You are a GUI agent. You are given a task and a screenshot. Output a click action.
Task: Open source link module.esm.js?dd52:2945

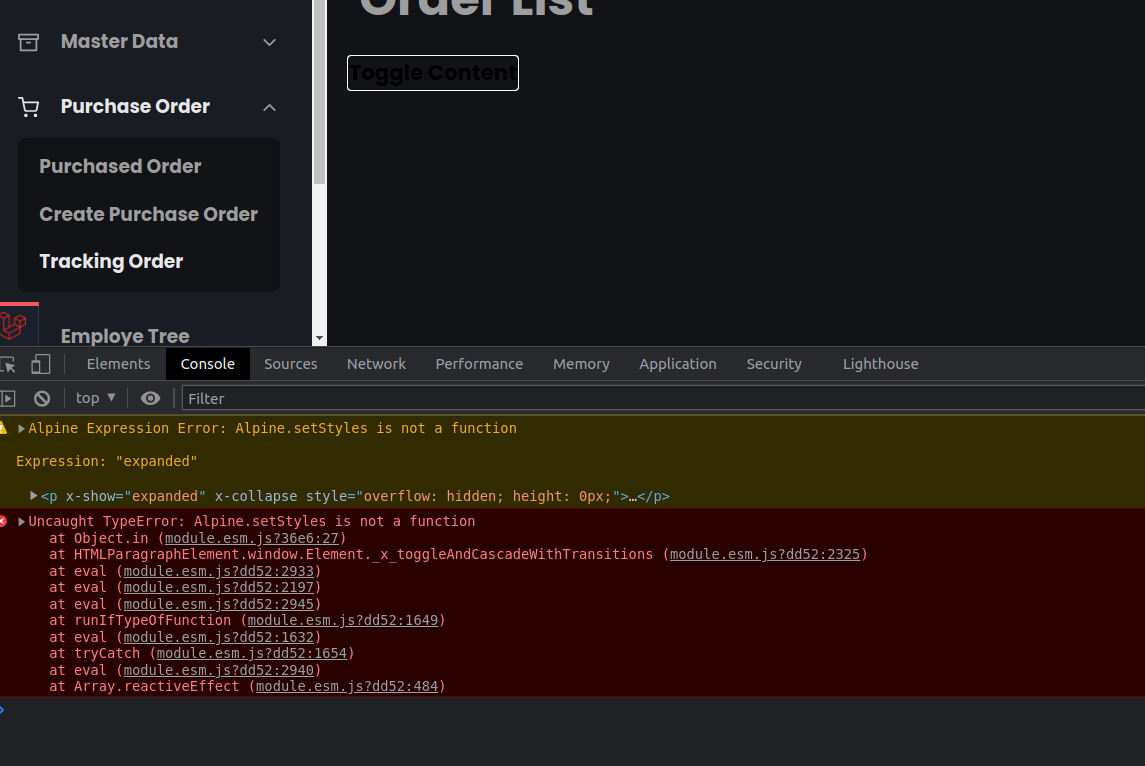tap(218, 604)
